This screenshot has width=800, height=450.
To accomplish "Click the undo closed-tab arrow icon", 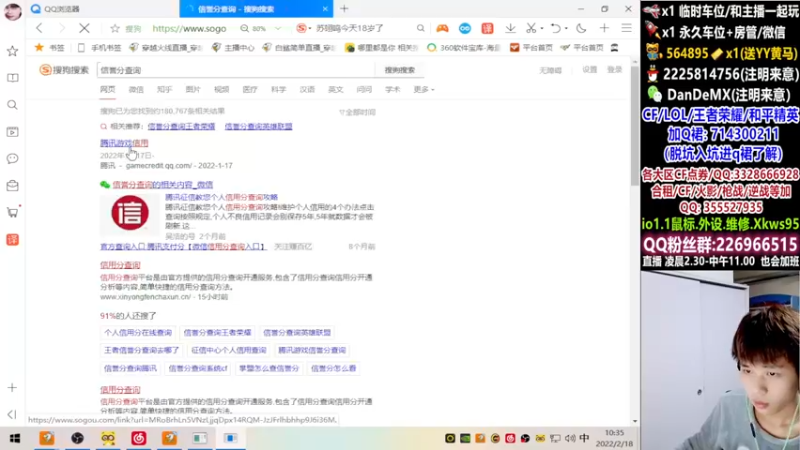I will [556, 29].
